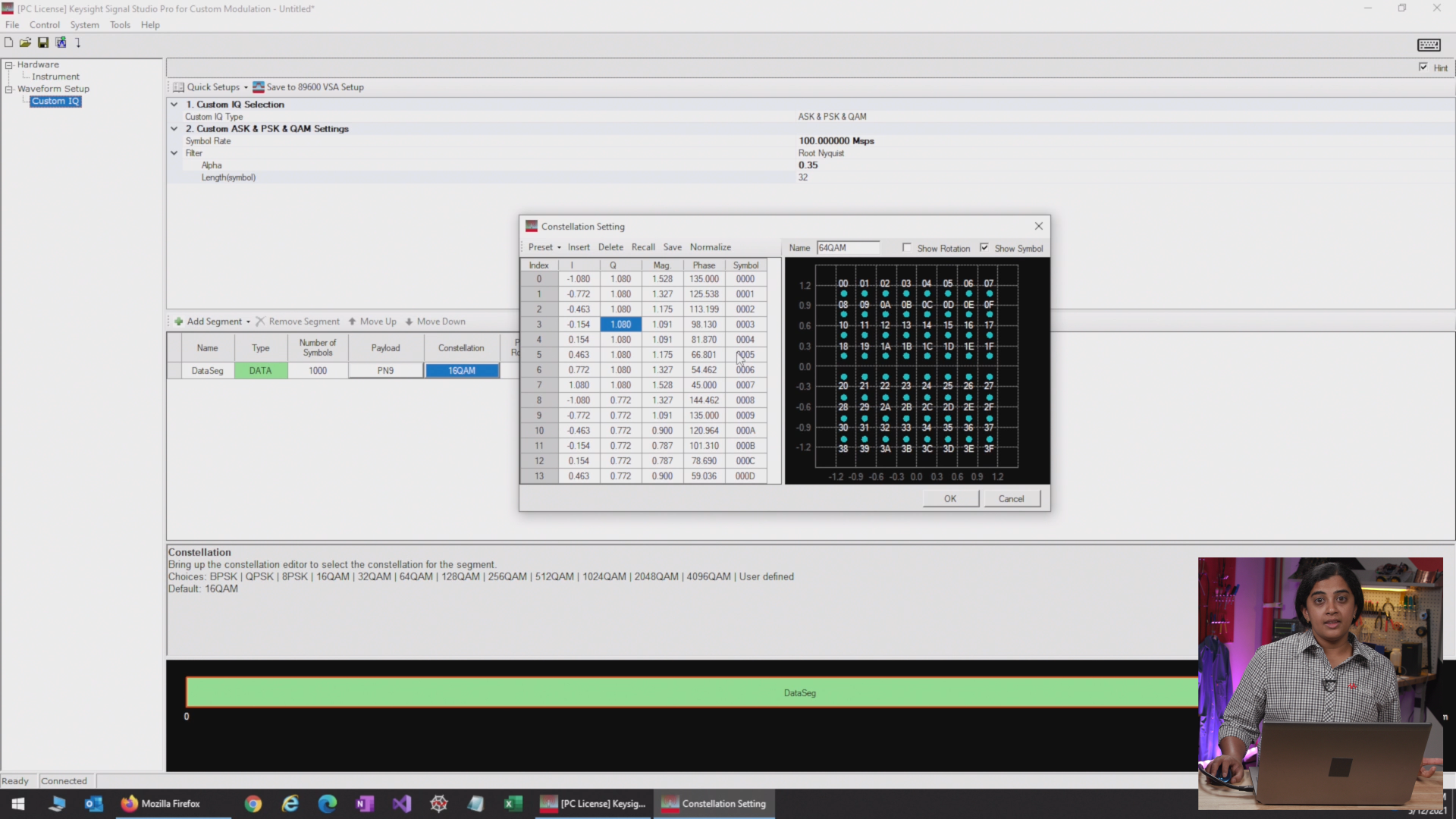Image resolution: width=1456 pixels, height=819 pixels.
Task: Select the green 16QAM constellation cell
Action: coord(462,370)
